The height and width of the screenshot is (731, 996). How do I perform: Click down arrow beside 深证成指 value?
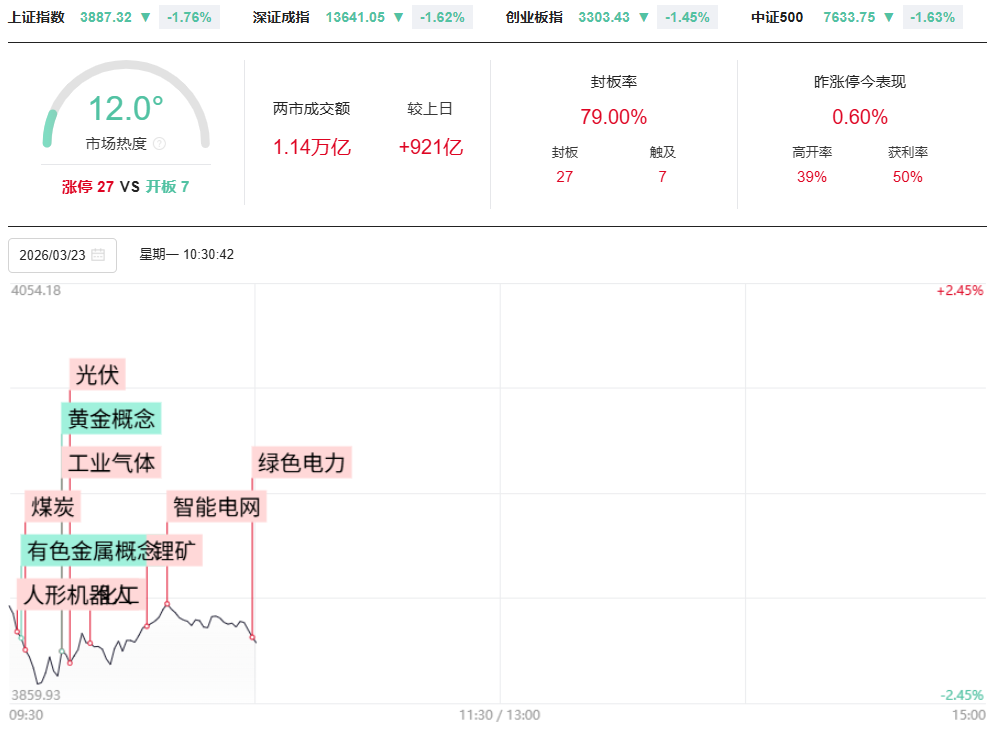tap(399, 17)
